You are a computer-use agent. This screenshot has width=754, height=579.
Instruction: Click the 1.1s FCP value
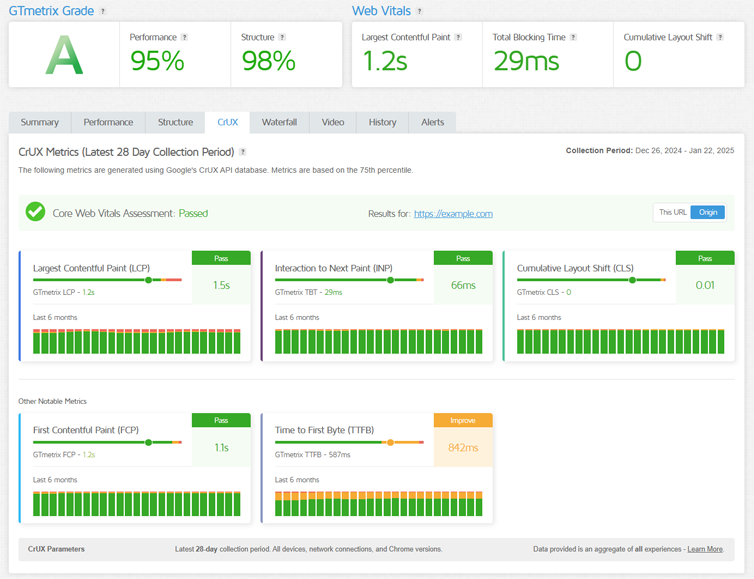(221, 448)
